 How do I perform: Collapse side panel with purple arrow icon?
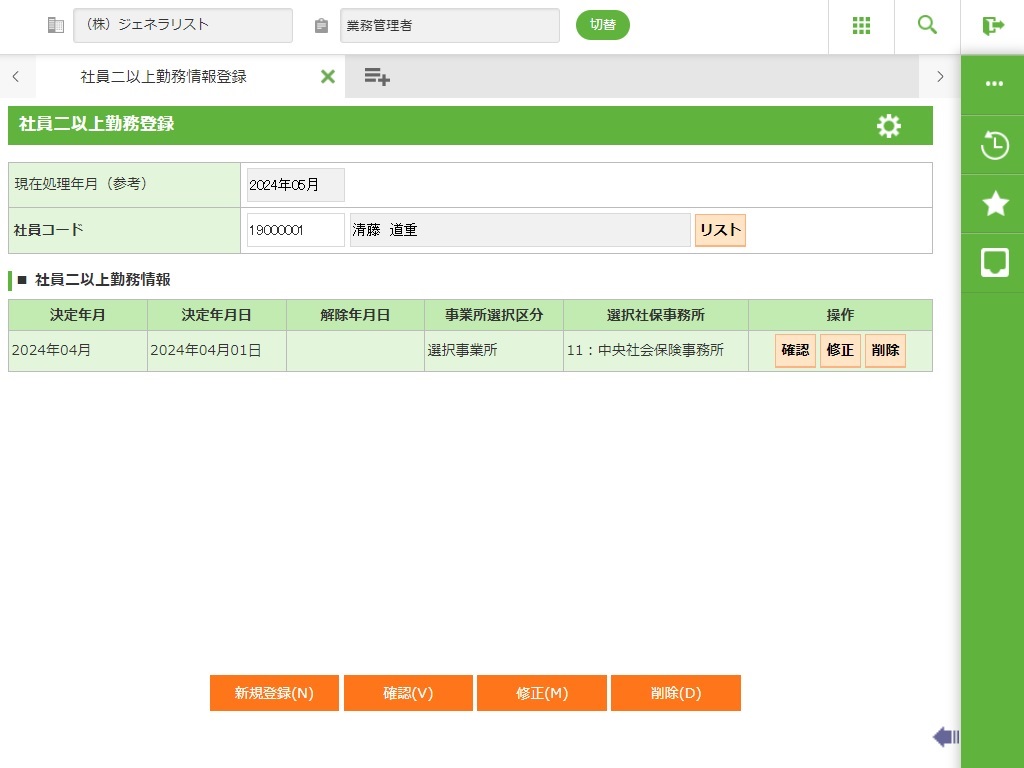click(945, 737)
